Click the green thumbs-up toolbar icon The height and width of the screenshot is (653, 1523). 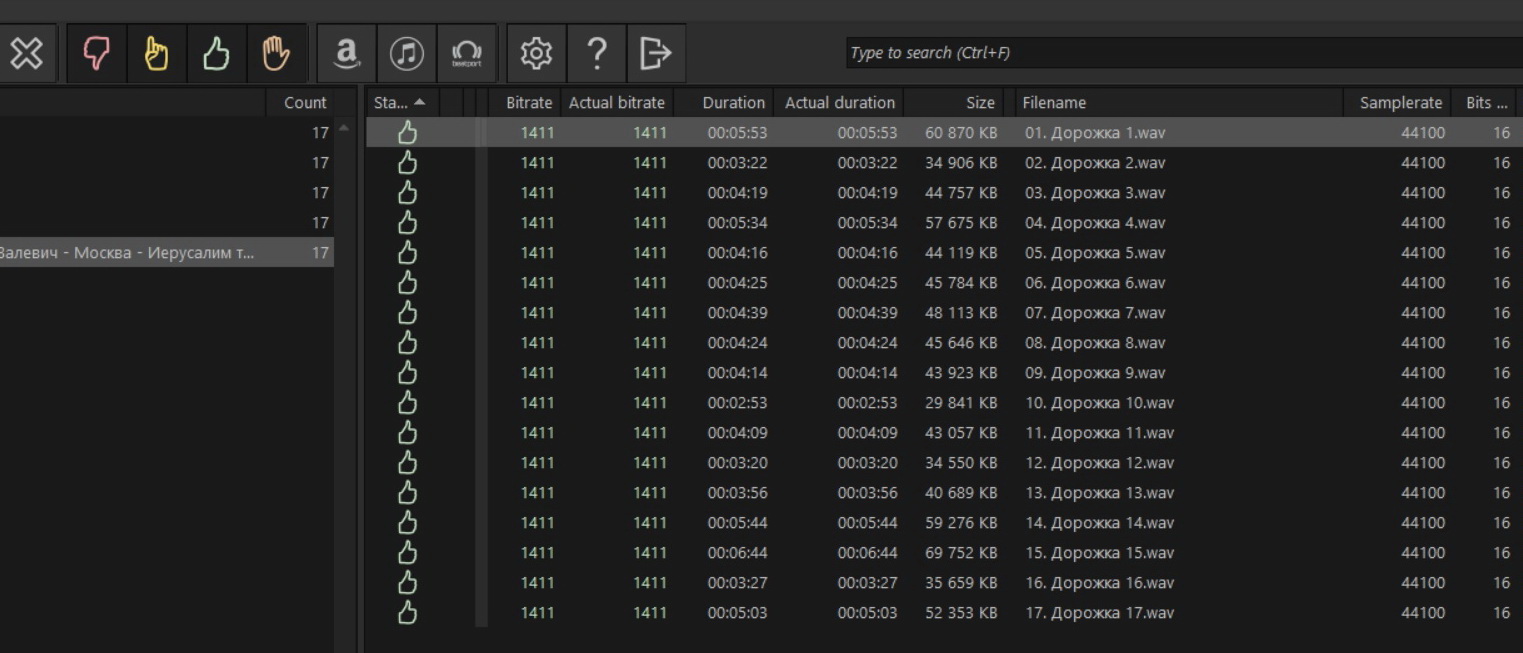click(x=216, y=53)
